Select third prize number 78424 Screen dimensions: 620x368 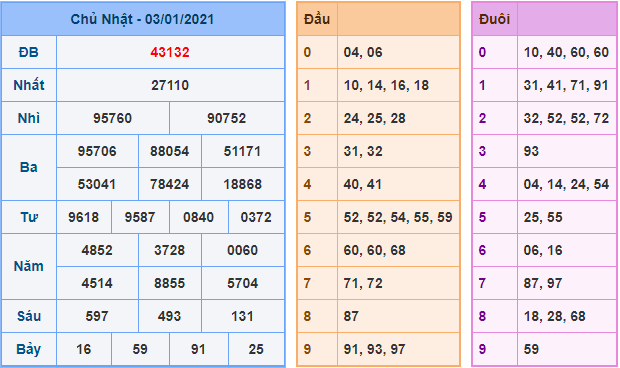(x=170, y=184)
